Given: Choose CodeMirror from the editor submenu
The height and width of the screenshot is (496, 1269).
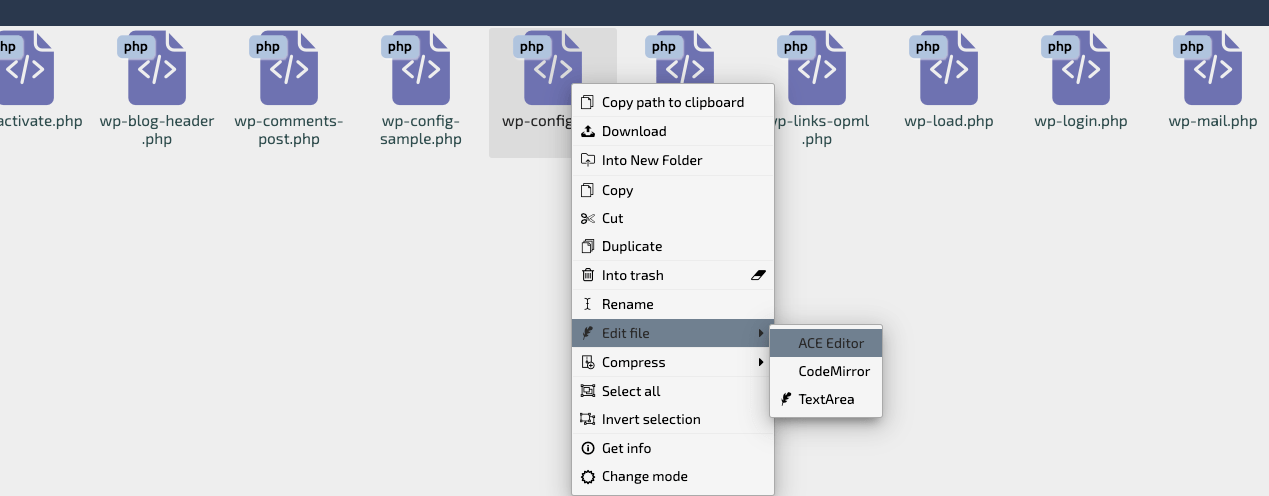Looking at the screenshot, I should point(833,371).
